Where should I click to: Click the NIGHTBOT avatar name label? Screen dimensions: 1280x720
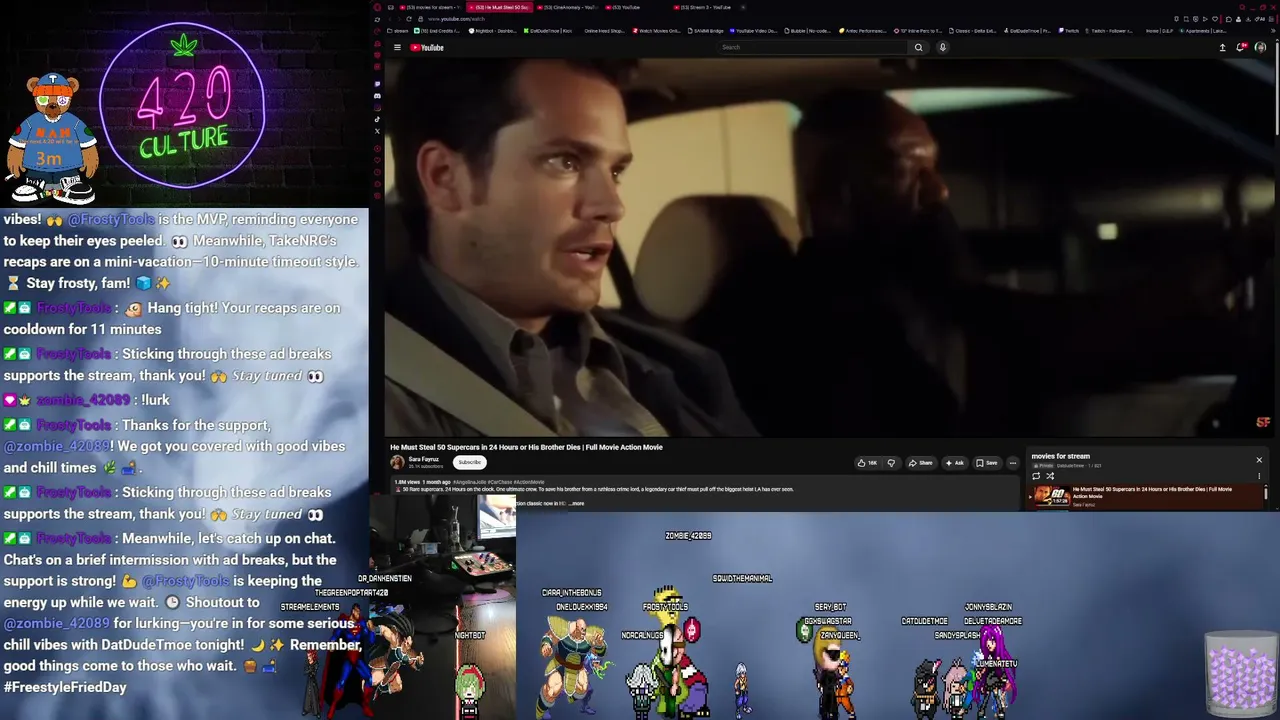[x=470, y=635]
